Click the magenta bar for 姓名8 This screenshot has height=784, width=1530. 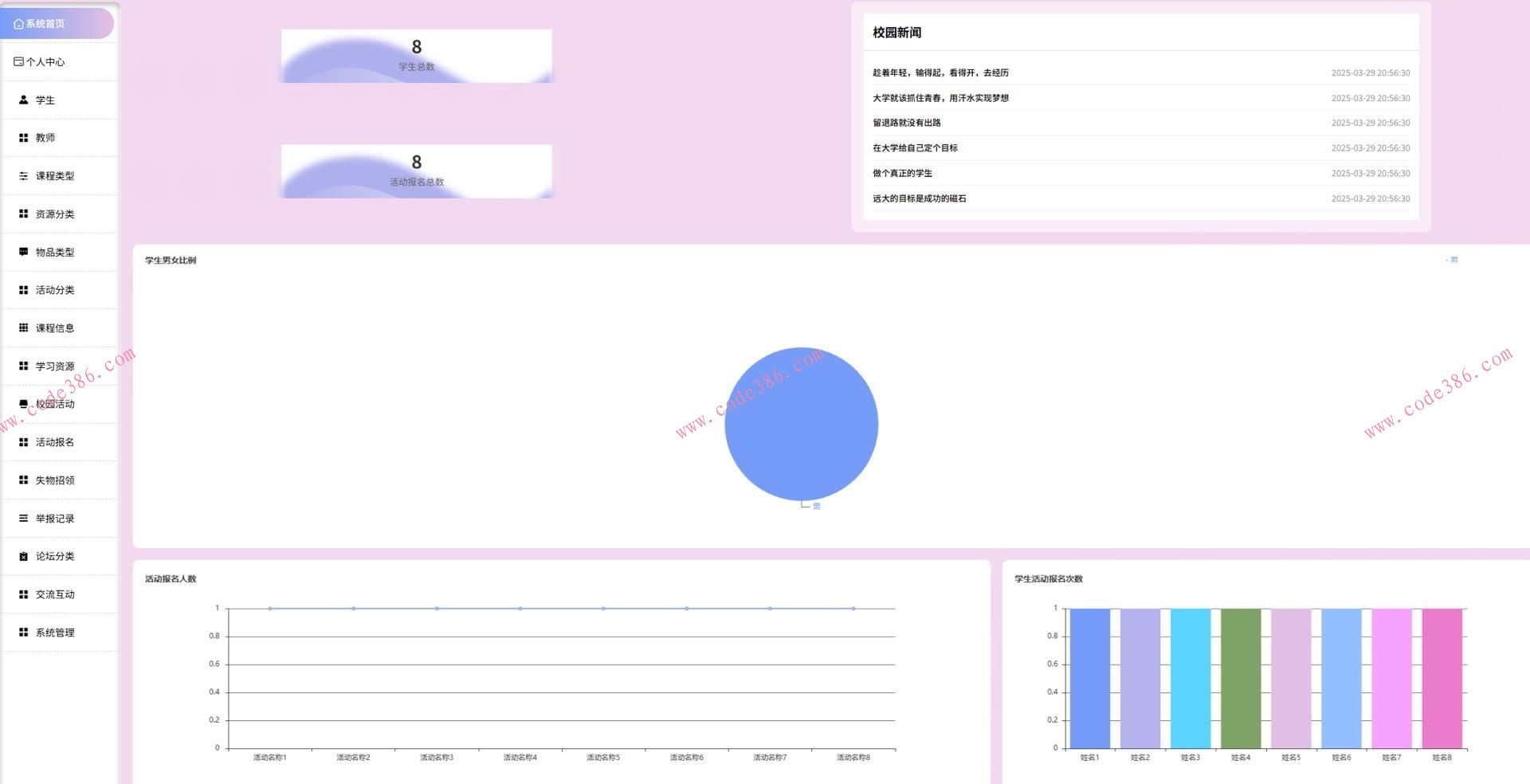point(1442,678)
